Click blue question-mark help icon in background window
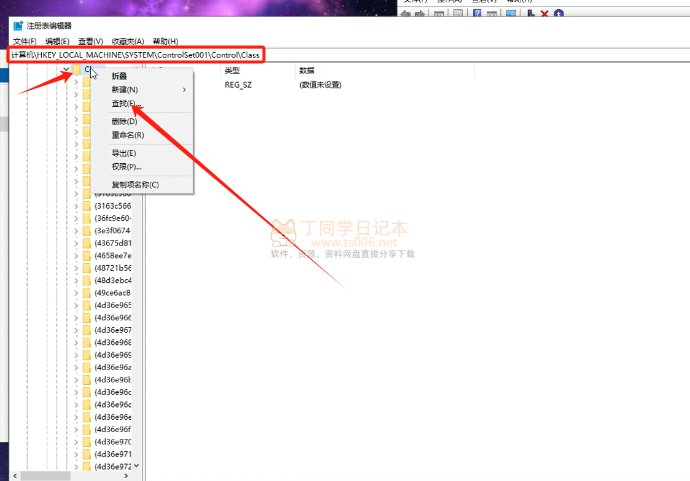The width and height of the screenshot is (690, 481). (477, 13)
